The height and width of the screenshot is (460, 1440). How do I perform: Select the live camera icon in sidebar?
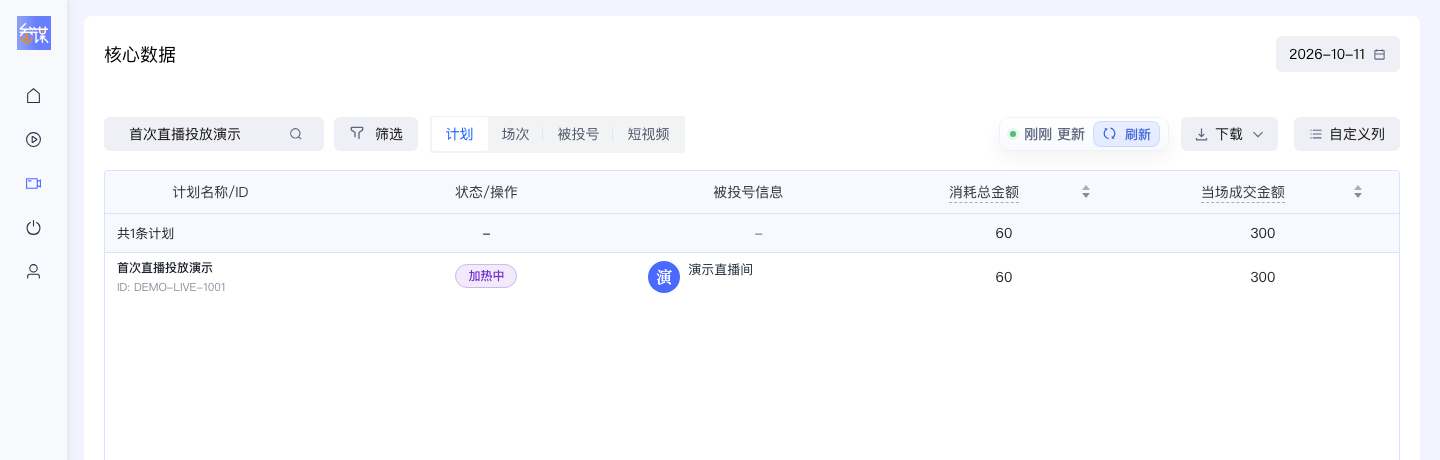click(x=33, y=184)
